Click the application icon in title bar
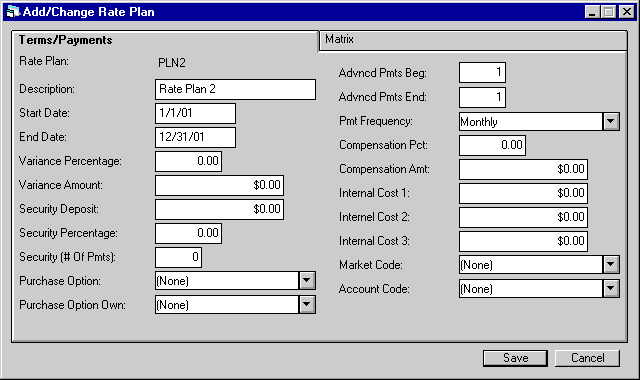Screen dimensions: 640x380 [x=13, y=11]
